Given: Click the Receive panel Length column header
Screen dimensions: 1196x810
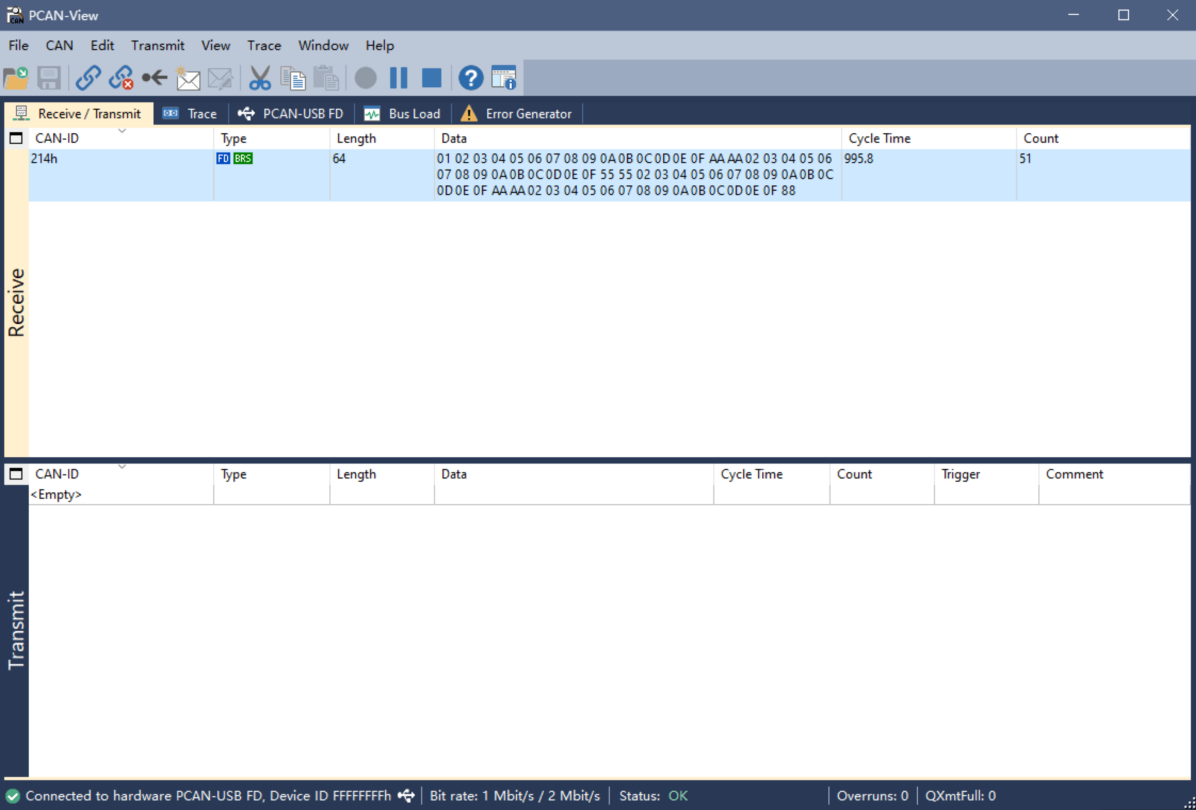Looking at the screenshot, I should coord(382,139).
